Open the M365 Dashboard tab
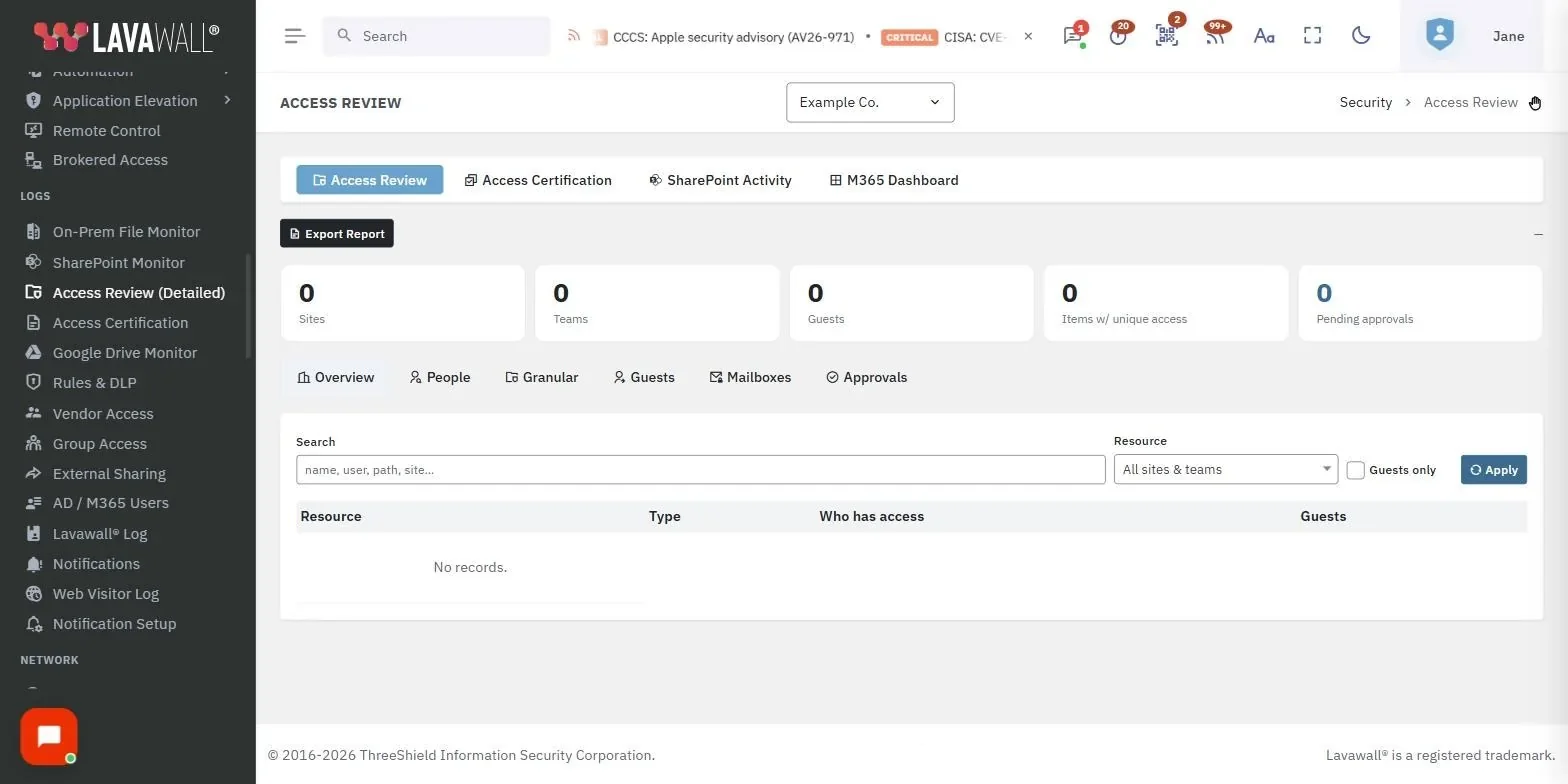 point(894,180)
